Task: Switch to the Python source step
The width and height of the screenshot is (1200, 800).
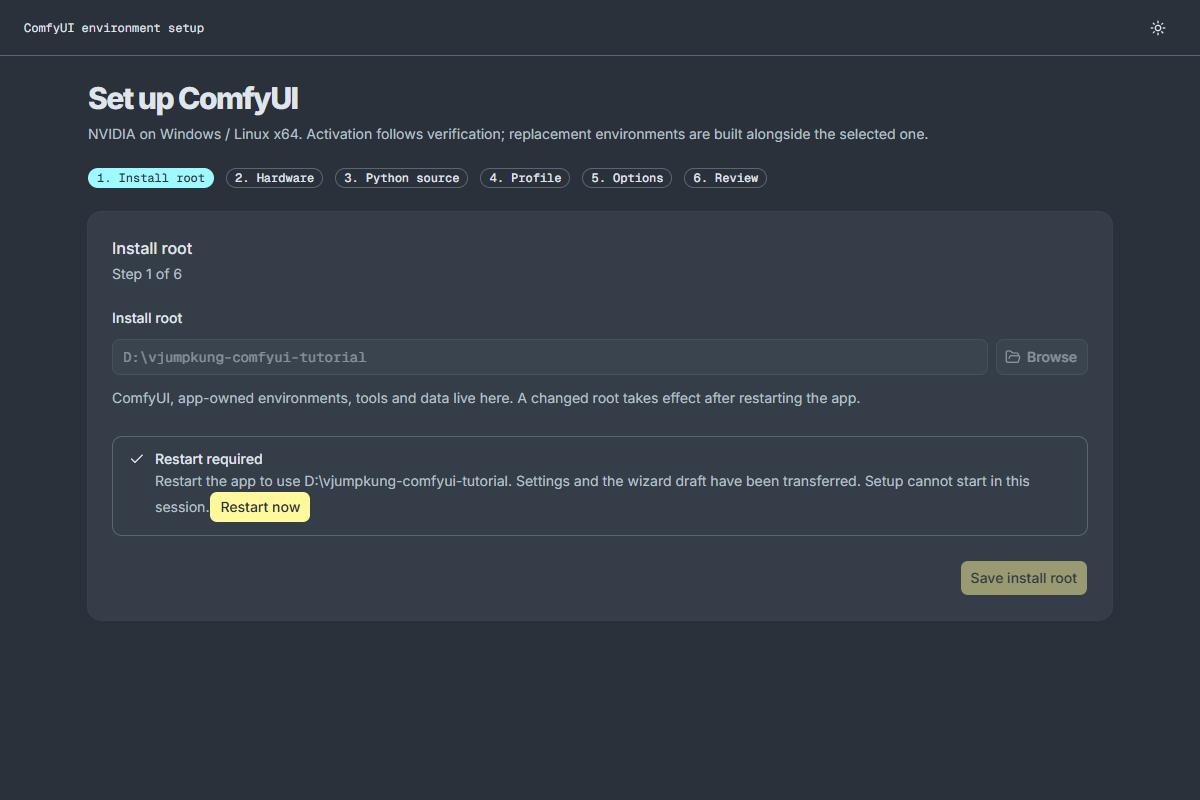Action: point(402,178)
